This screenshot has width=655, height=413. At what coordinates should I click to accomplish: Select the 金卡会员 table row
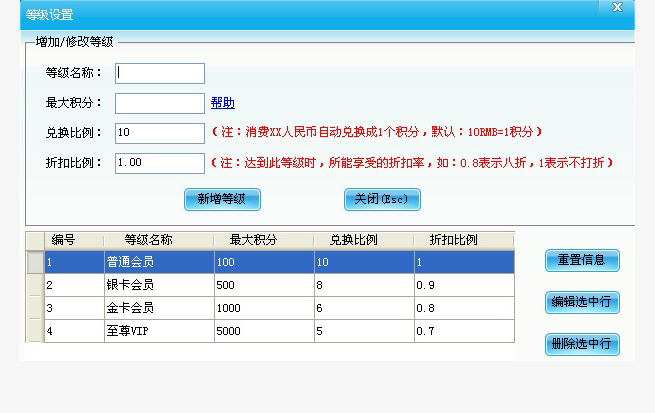pos(158,308)
